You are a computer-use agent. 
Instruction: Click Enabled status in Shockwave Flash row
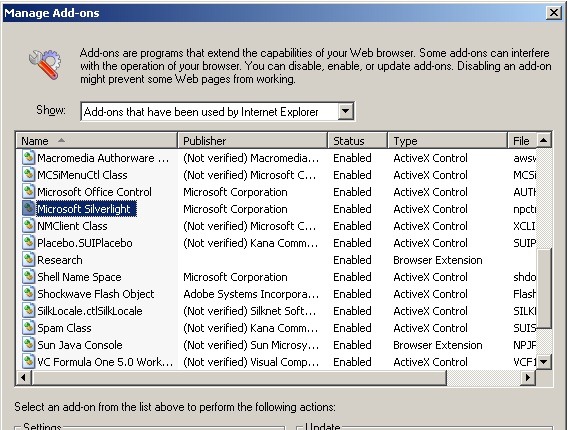click(x=352, y=294)
